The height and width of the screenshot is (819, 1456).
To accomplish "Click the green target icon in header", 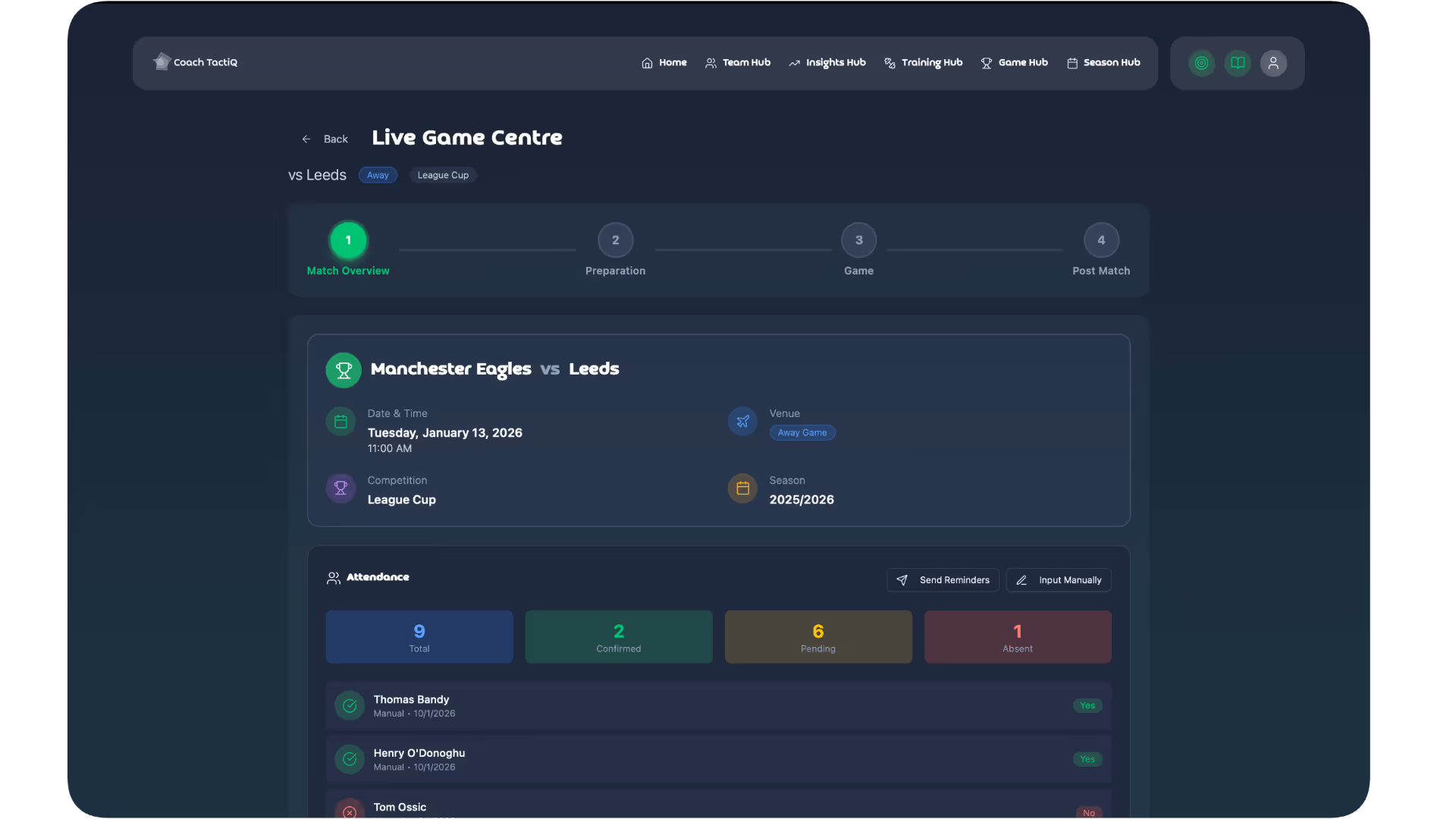I will pos(1201,63).
